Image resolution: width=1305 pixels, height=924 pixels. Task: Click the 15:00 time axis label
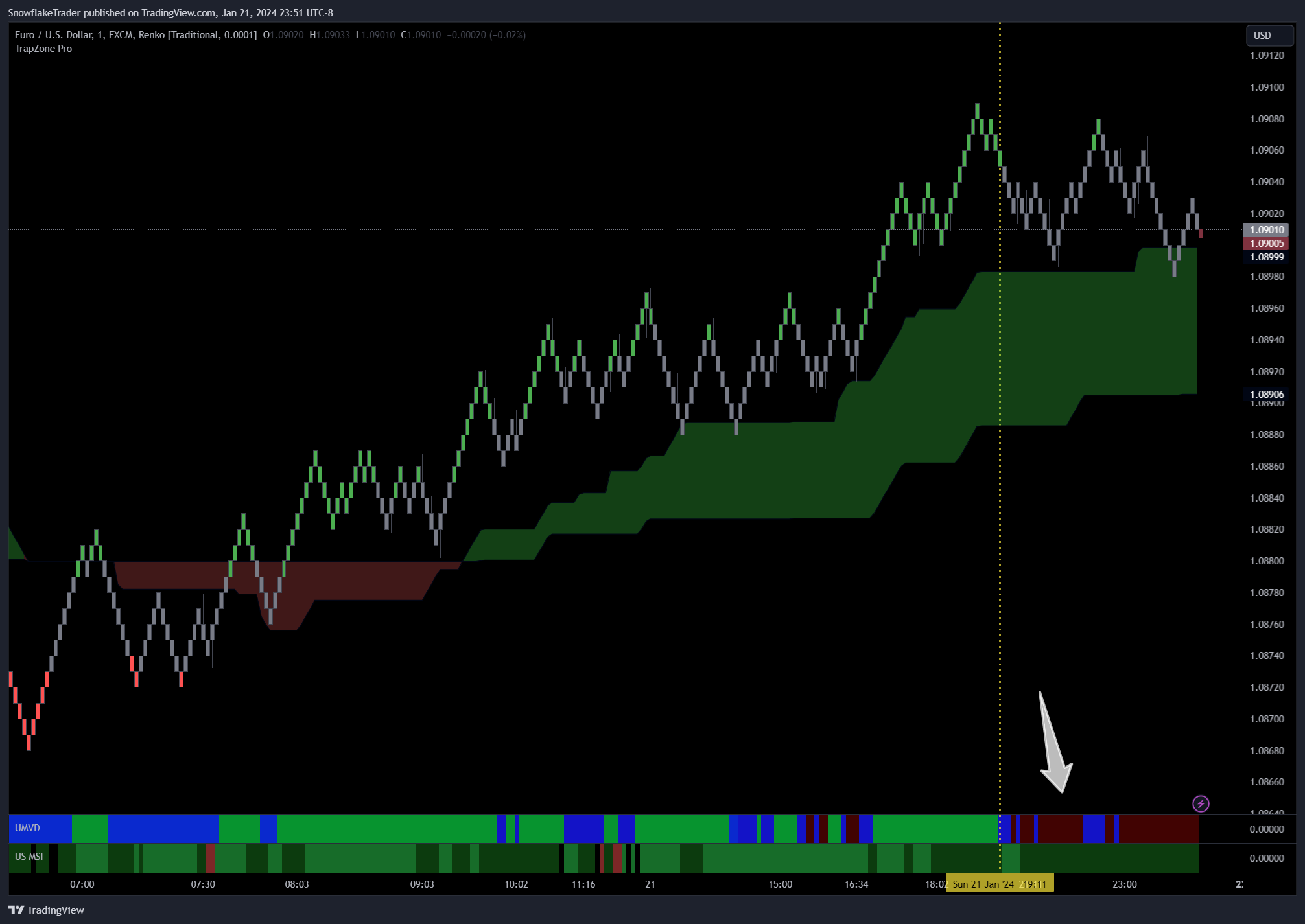pos(781,884)
